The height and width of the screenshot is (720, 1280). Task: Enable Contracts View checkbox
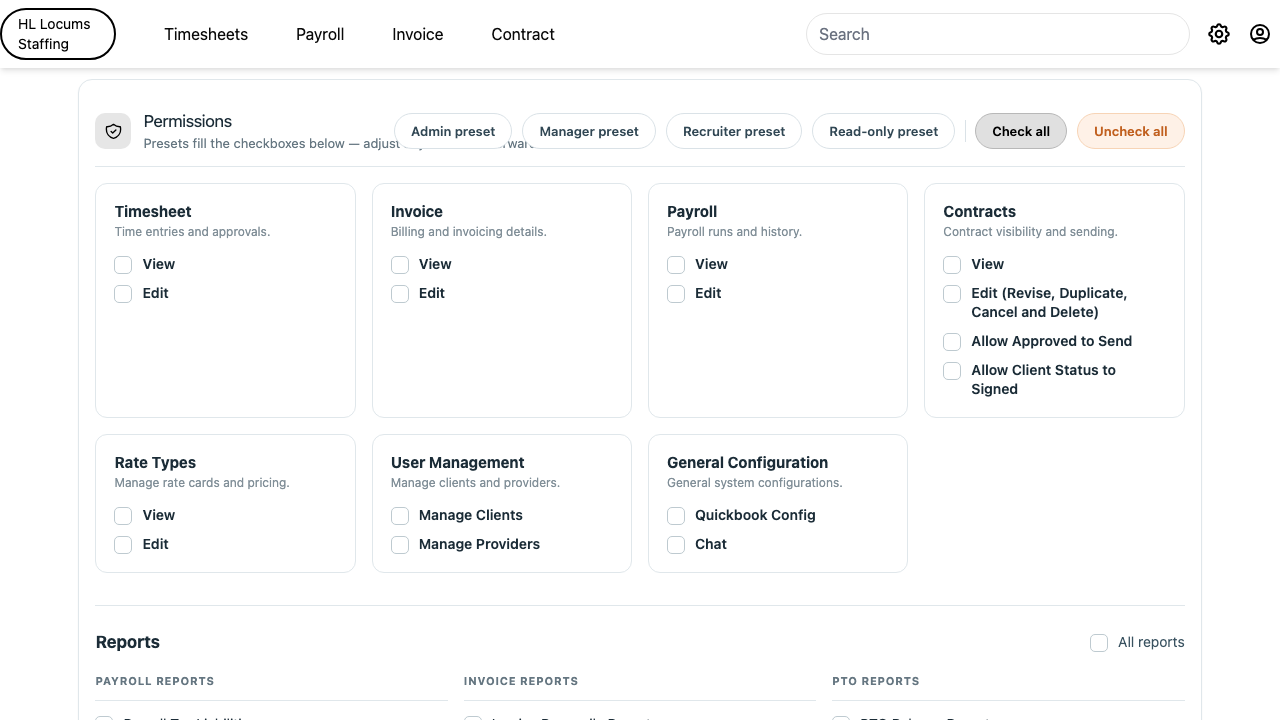click(952, 265)
